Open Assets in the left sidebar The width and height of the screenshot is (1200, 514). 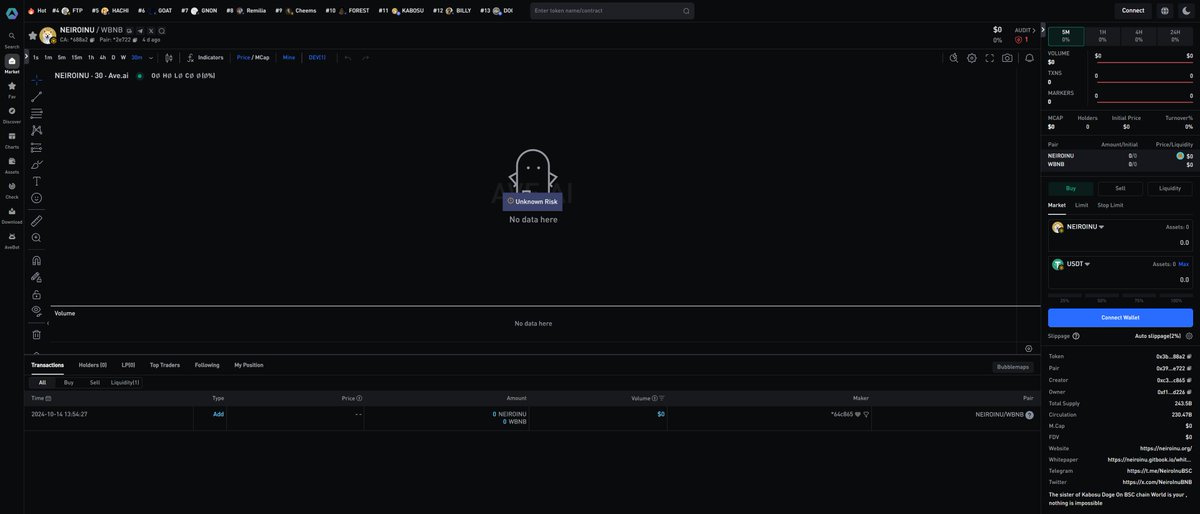click(x=12, y=165)
